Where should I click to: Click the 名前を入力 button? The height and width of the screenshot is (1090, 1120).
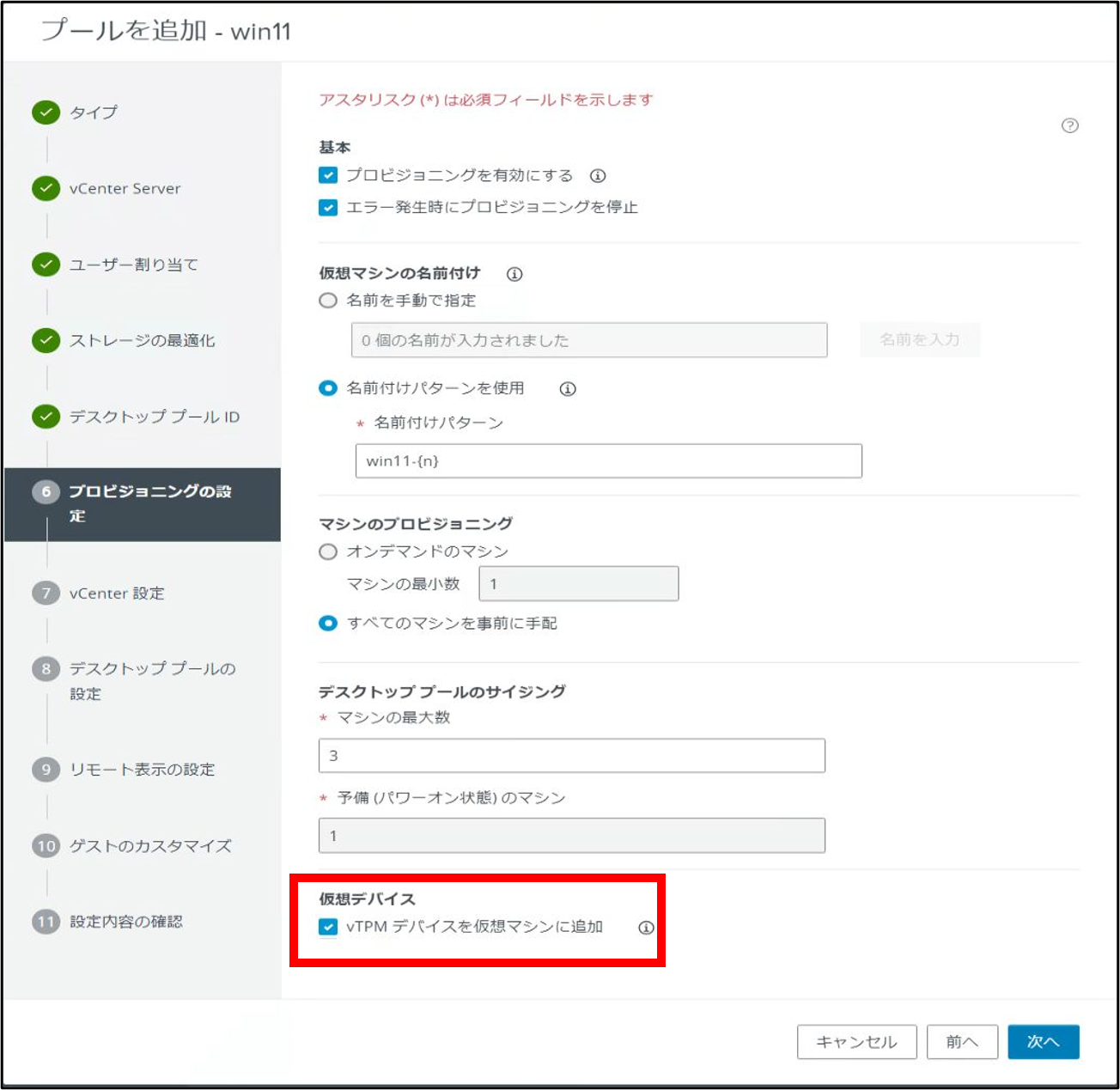click(920, 340)
